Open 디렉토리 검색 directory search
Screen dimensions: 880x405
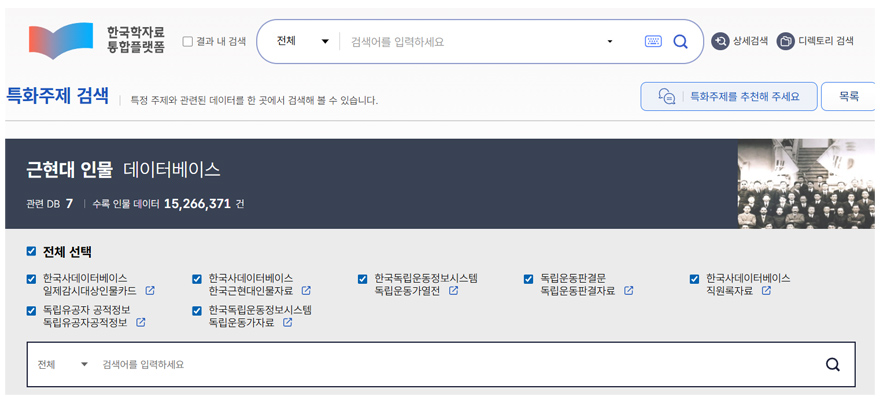click(815, 41)
